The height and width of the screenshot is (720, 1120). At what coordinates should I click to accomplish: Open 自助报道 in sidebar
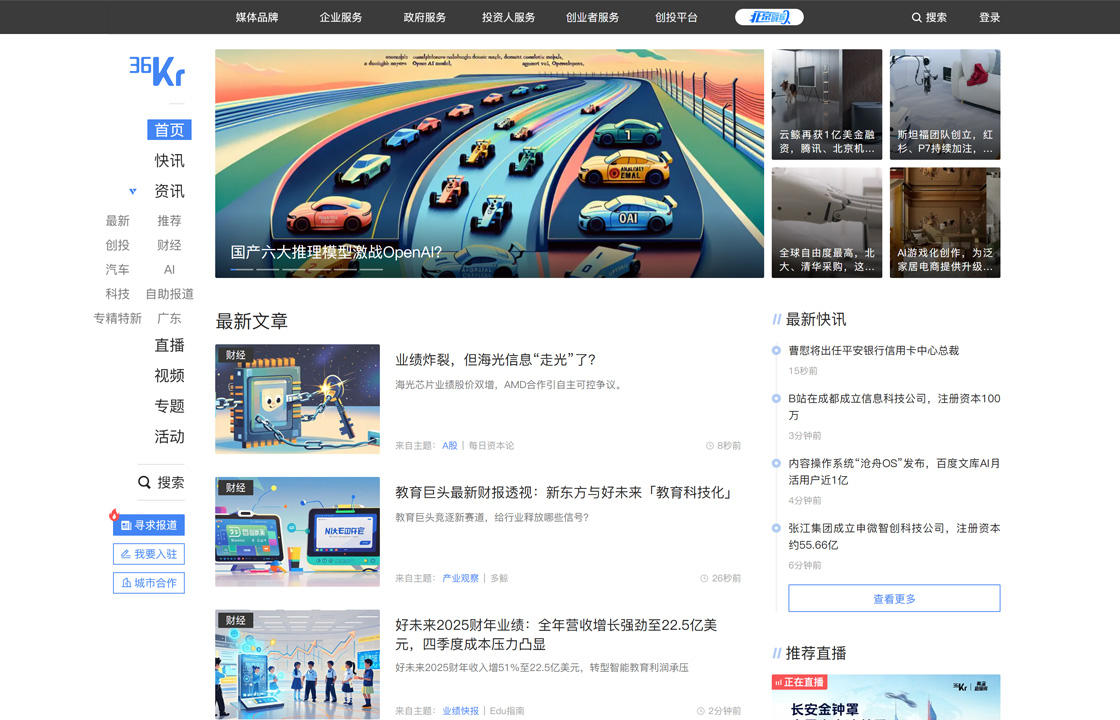pos(169,294)
